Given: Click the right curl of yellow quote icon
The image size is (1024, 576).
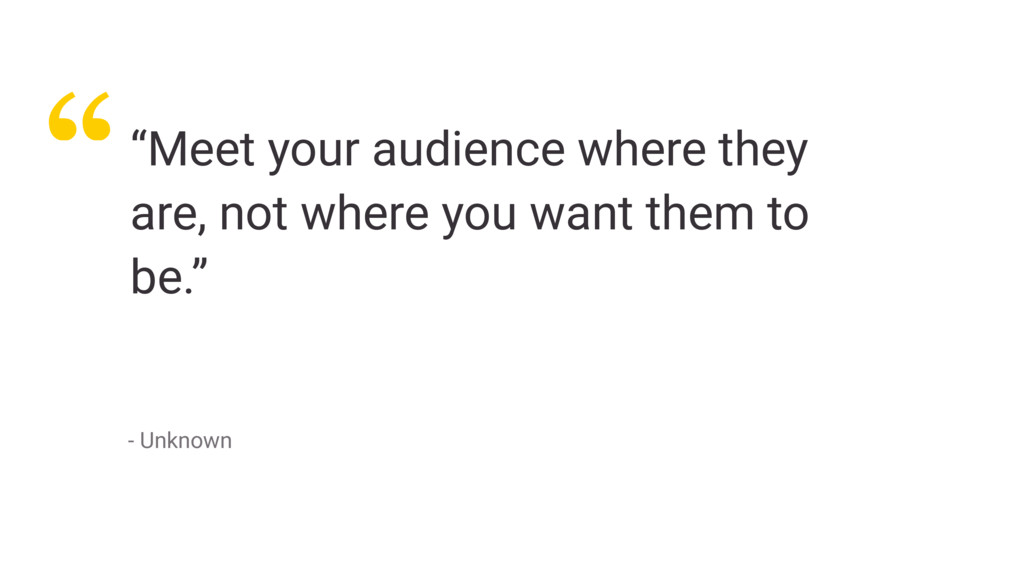Looking at the screenshot, I should [96, 116].
